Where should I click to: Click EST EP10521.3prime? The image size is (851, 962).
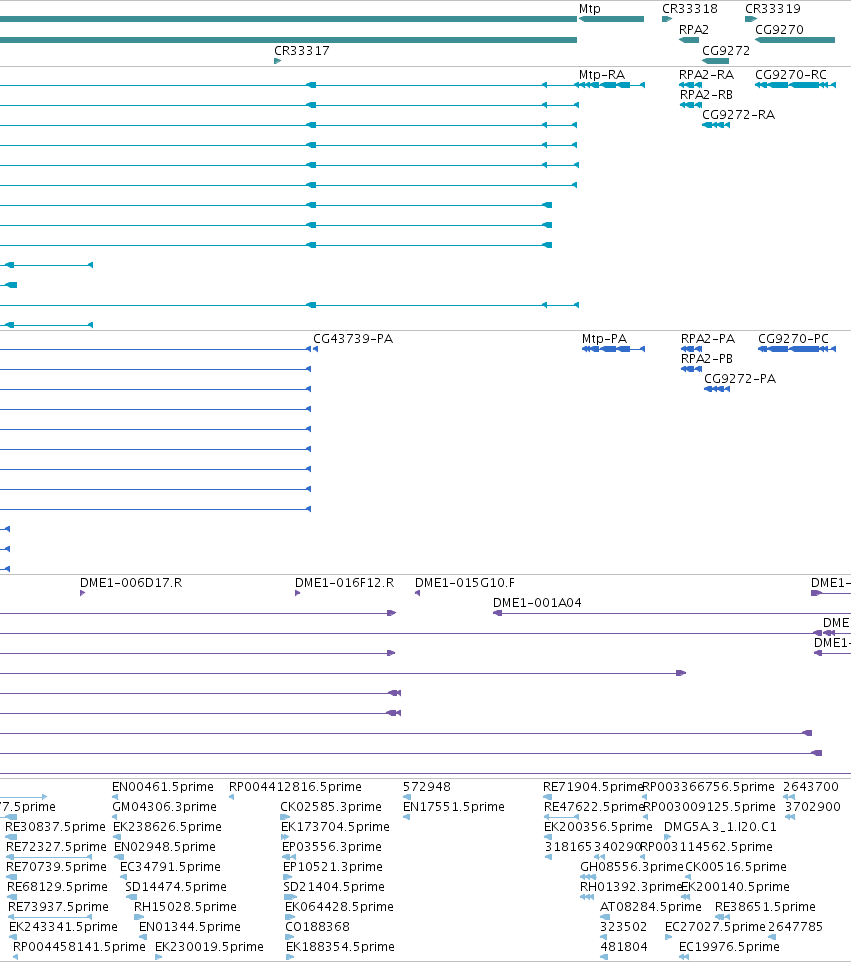click(x=333, y=867)
